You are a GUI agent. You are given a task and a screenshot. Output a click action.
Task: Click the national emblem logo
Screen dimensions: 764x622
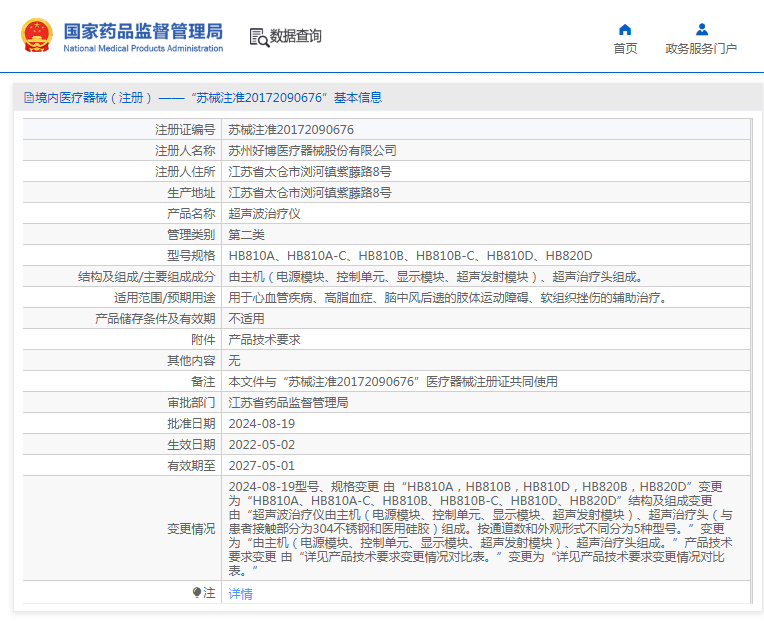37,35
